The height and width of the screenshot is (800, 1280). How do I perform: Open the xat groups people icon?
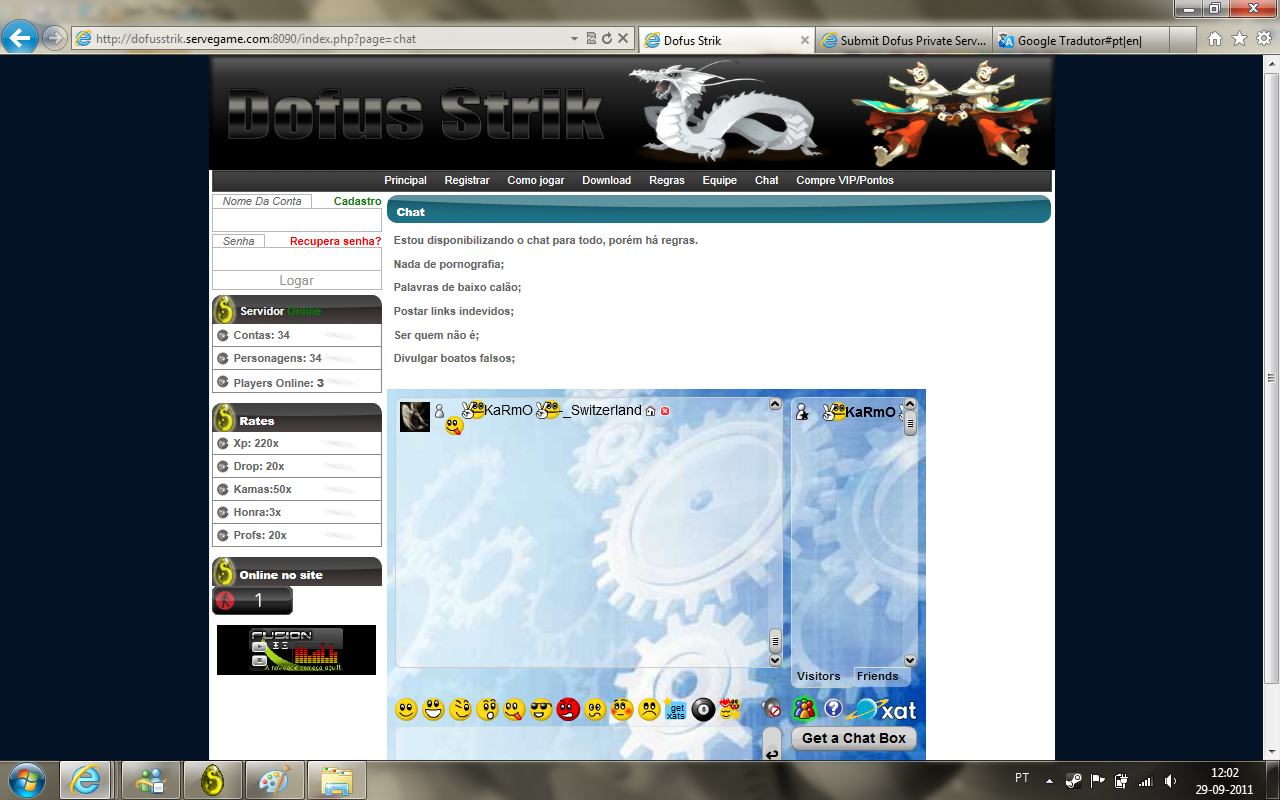click(x=804, y=709)
